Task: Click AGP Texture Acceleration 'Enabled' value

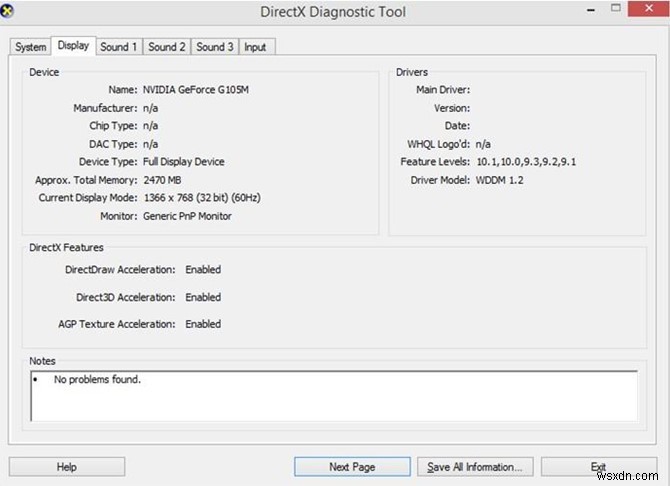Action: (203, 324)
